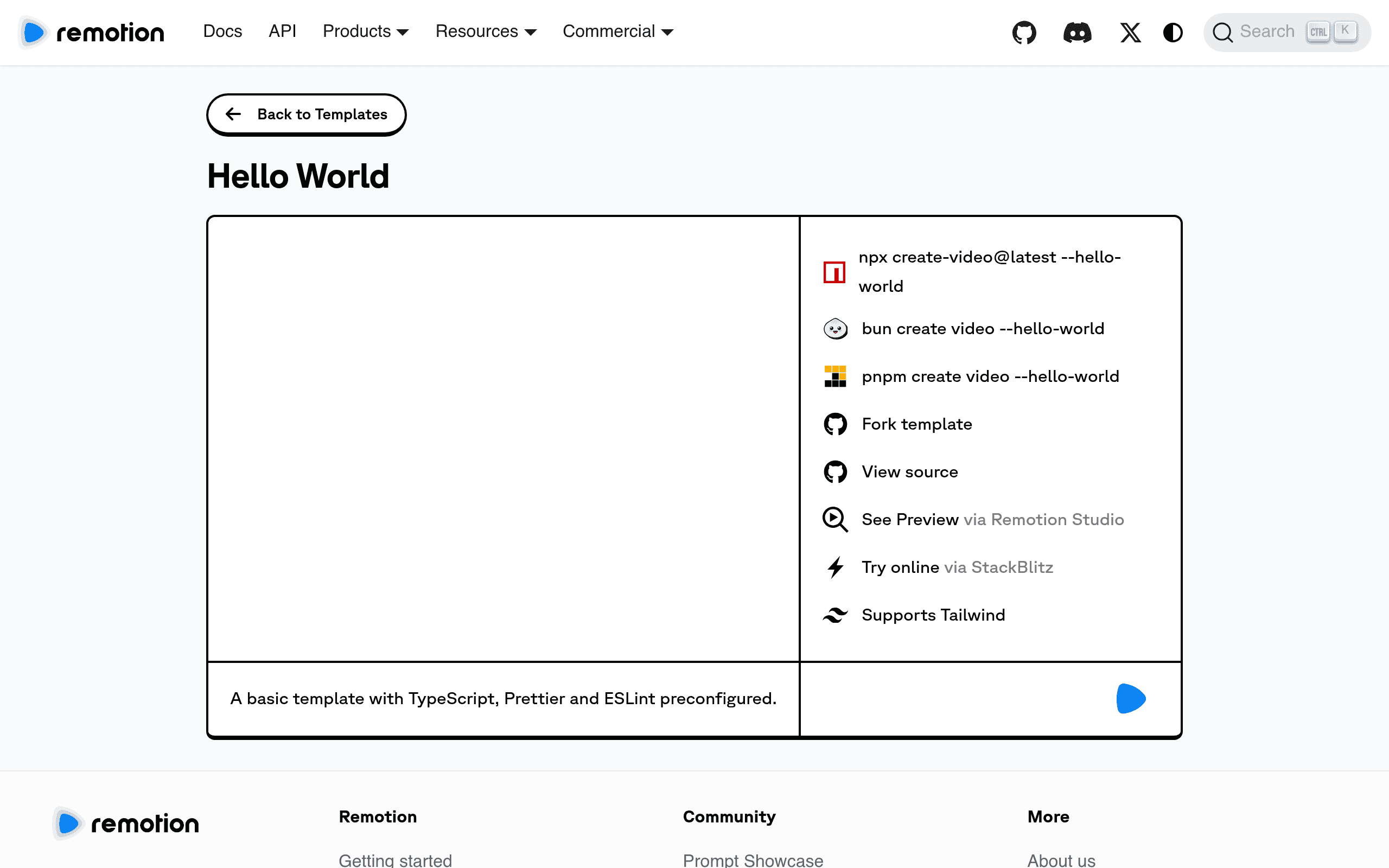Click the Remotion footer column heading
The image size is (1389, 868).
378,816
